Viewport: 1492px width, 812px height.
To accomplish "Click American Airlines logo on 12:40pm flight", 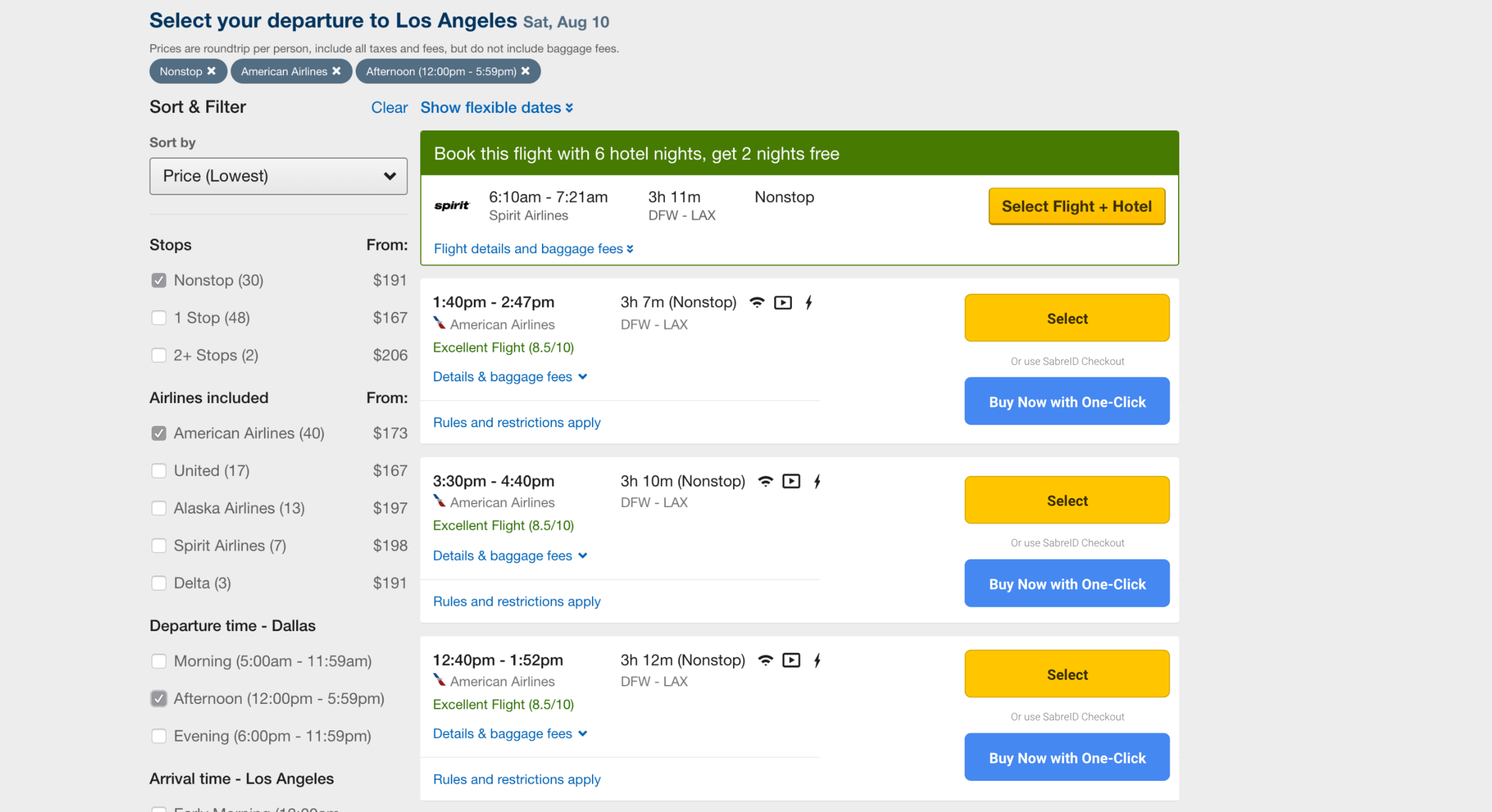I will (440, 680).
